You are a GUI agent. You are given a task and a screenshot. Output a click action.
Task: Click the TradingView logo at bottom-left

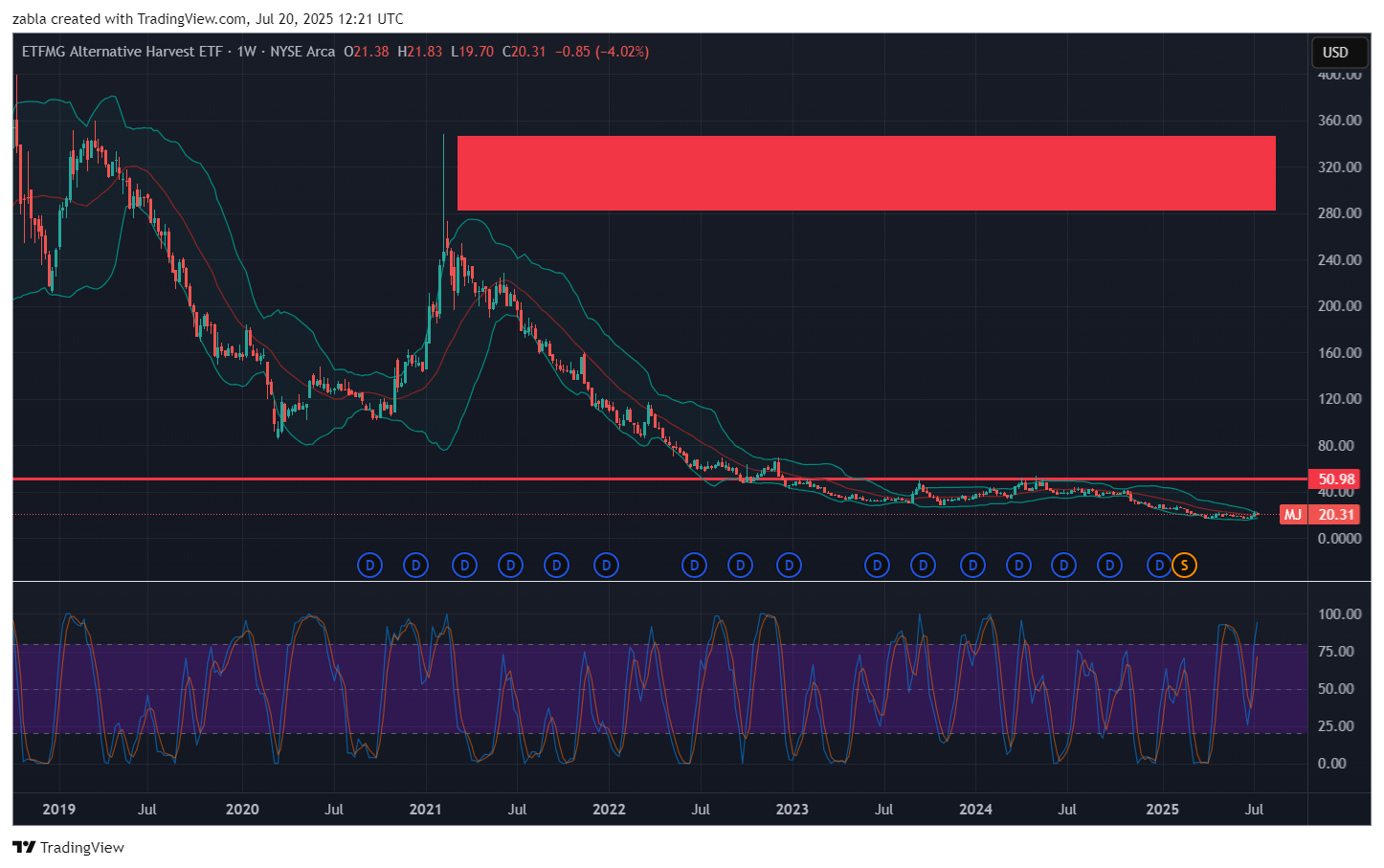click(x=68, y=847)
